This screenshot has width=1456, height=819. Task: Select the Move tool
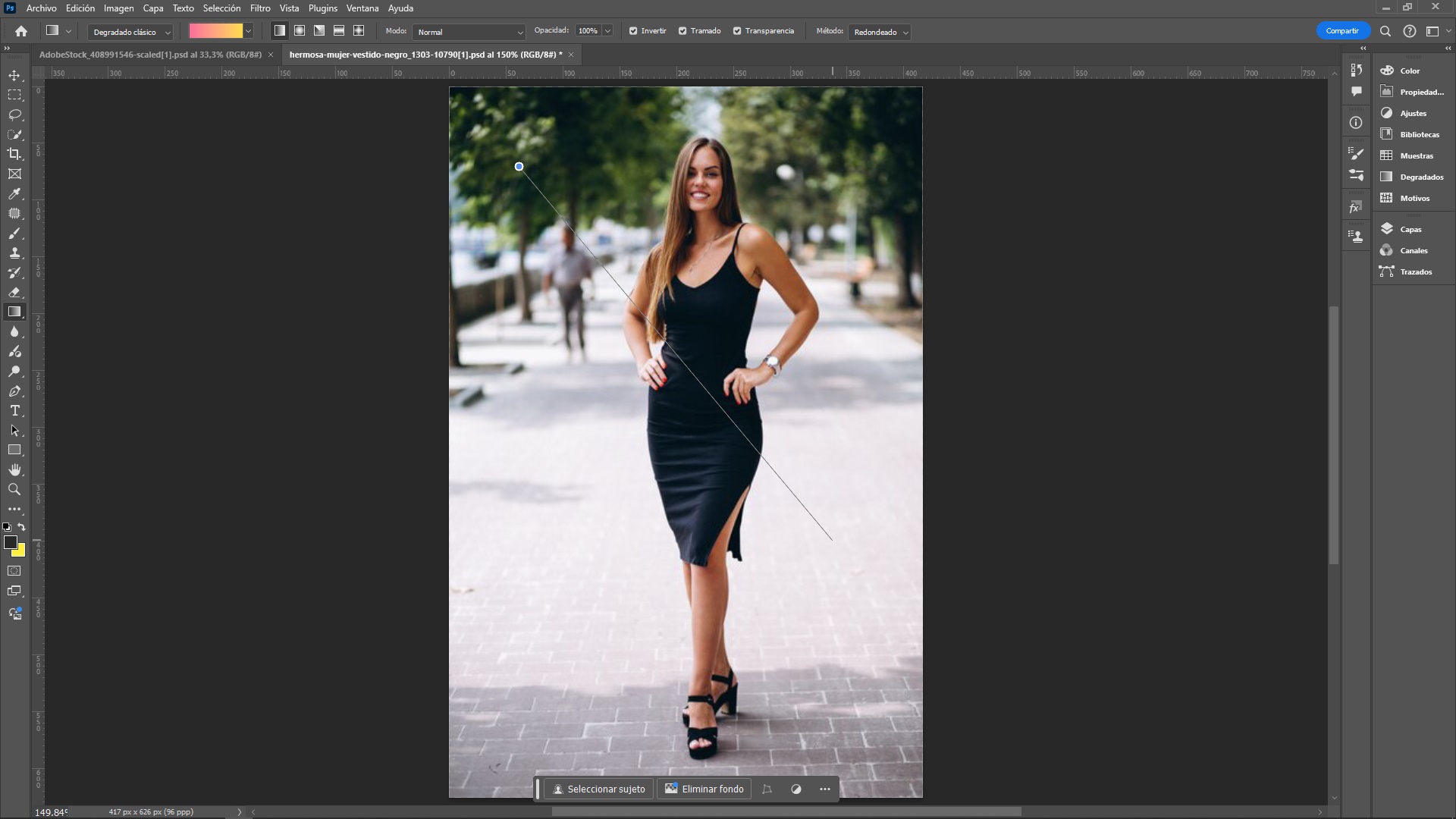click(x=14, y=75)
